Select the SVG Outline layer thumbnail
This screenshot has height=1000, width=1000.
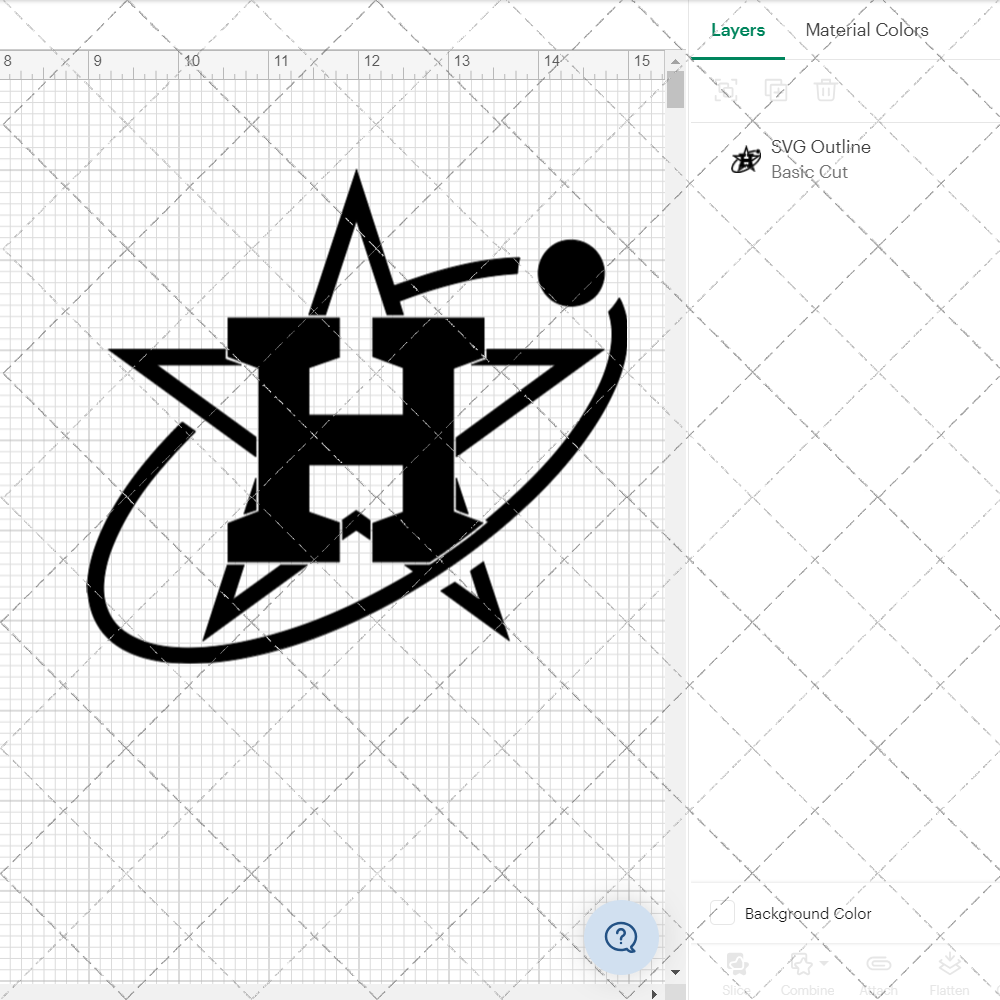(746, 159)
